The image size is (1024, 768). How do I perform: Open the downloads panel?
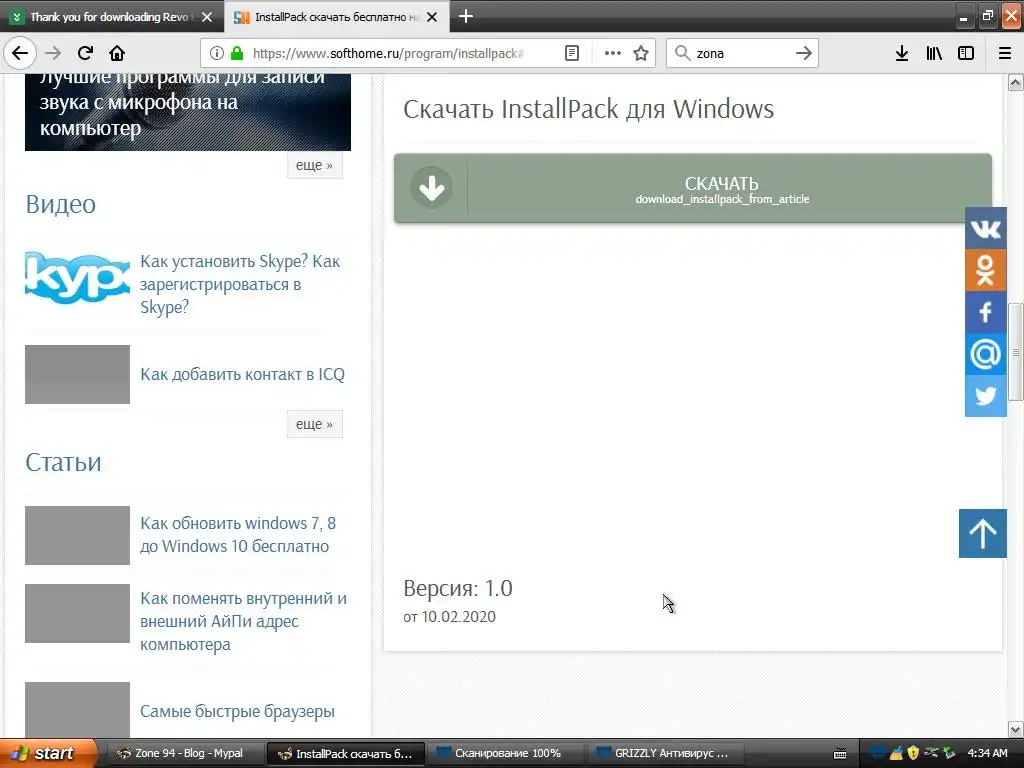(x=902, y=53)
